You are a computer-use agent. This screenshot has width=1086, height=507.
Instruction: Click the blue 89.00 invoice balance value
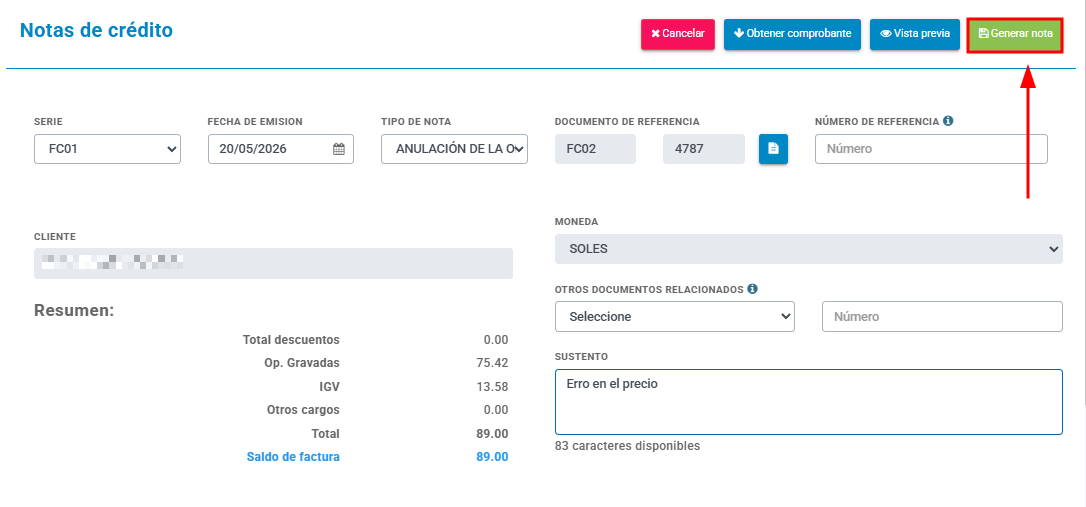[492, 457]
